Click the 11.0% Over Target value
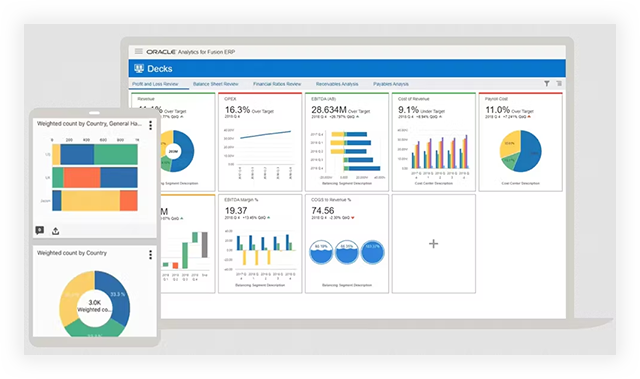Screen dimensions: 640x379 (x=509, y=110)
